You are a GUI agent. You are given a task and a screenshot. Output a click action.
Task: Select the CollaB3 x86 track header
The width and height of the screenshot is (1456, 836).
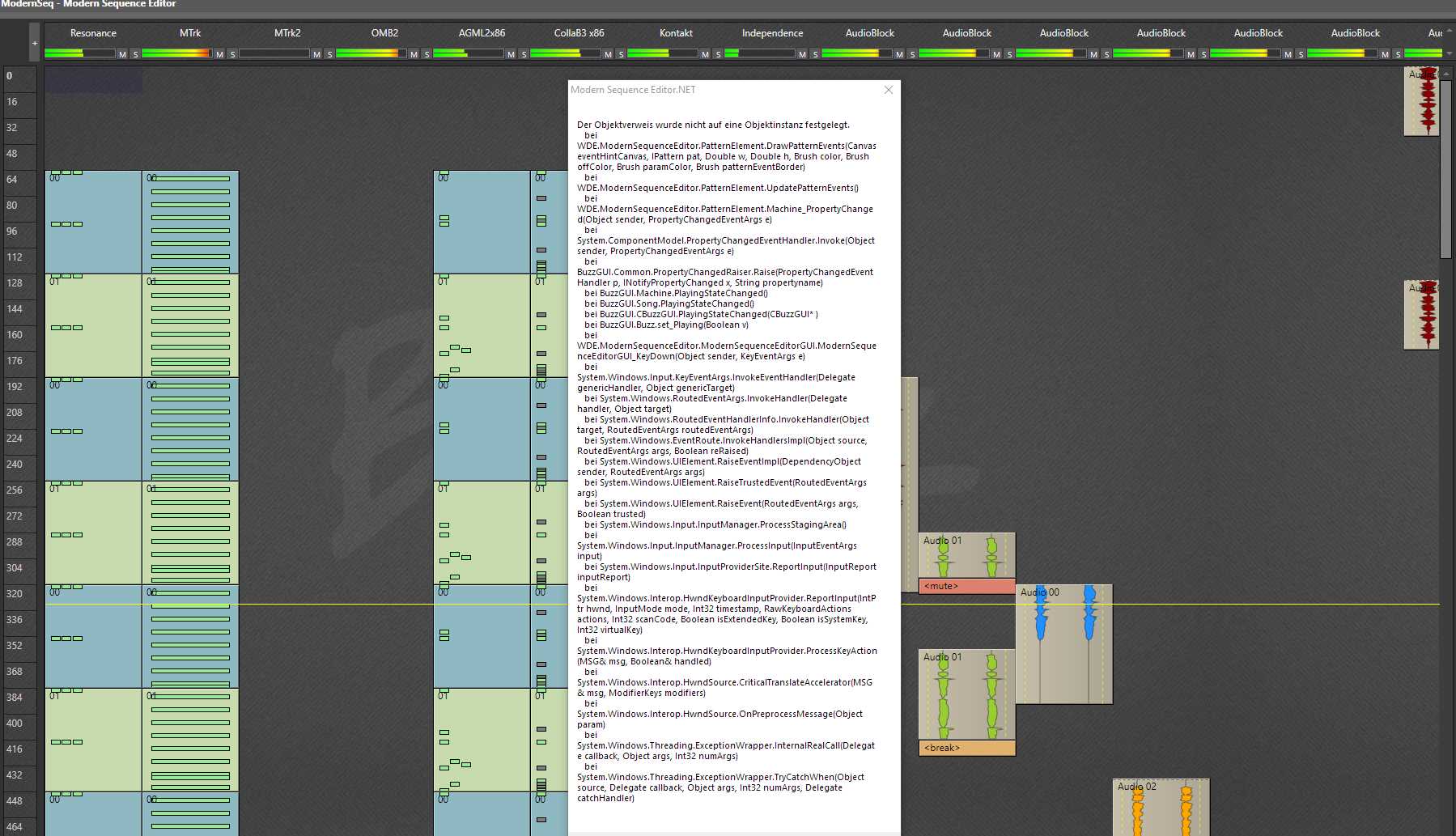point(579,33)
